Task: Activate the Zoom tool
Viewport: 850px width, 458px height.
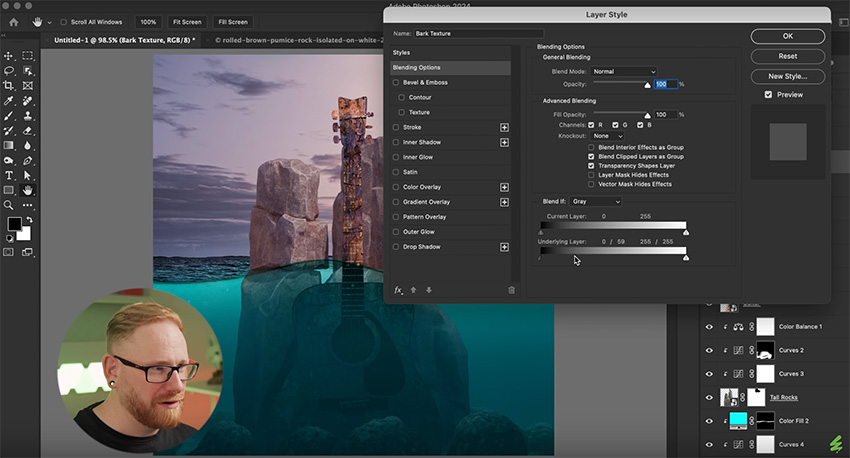Action: 9,205
